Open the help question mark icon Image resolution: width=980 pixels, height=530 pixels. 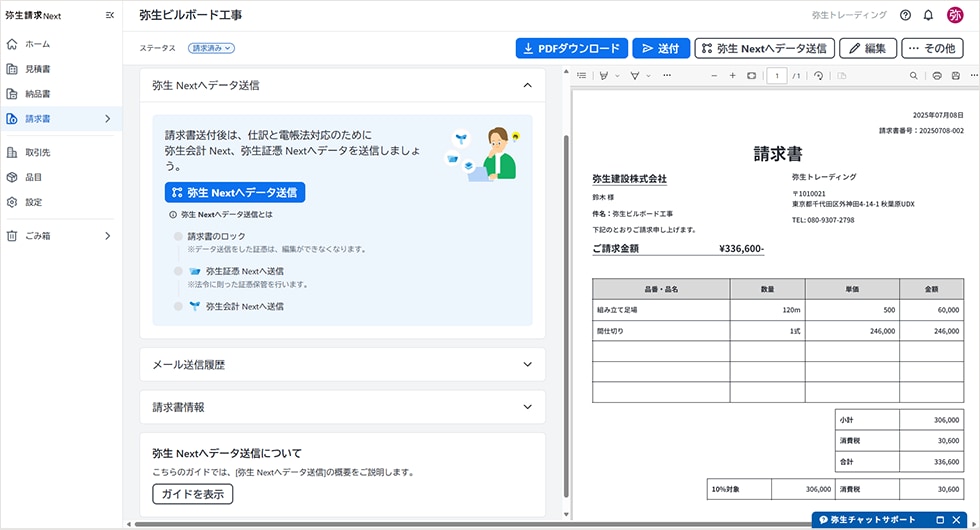pos(905,15)
